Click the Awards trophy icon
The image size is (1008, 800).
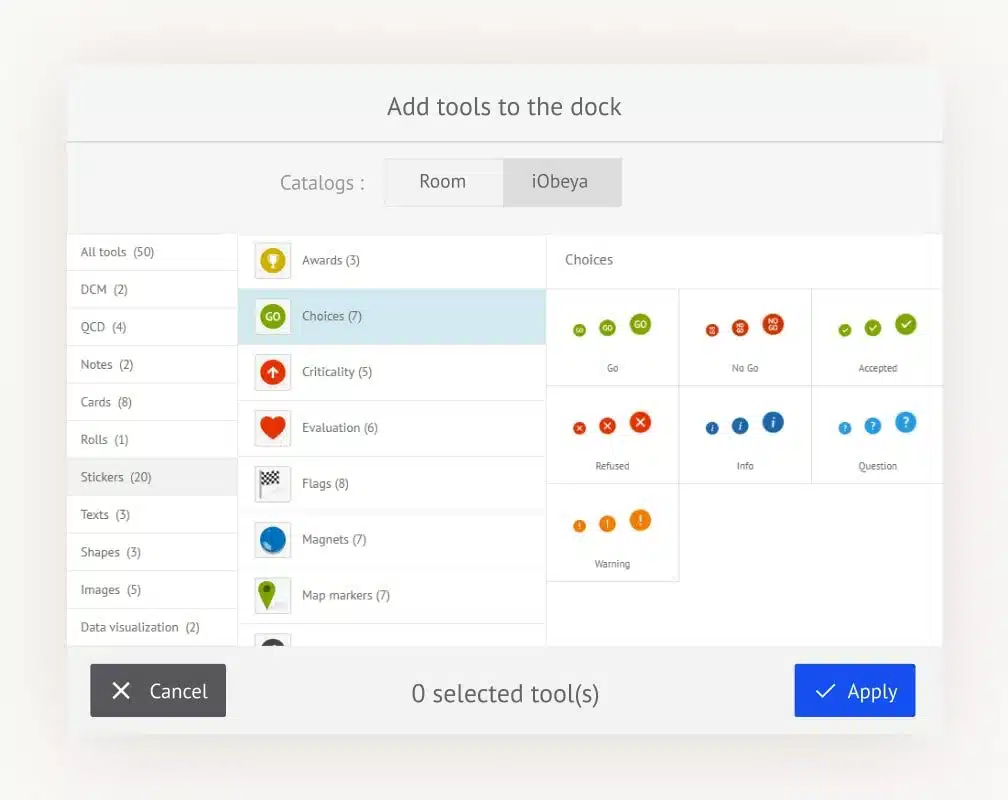(272, 261)
